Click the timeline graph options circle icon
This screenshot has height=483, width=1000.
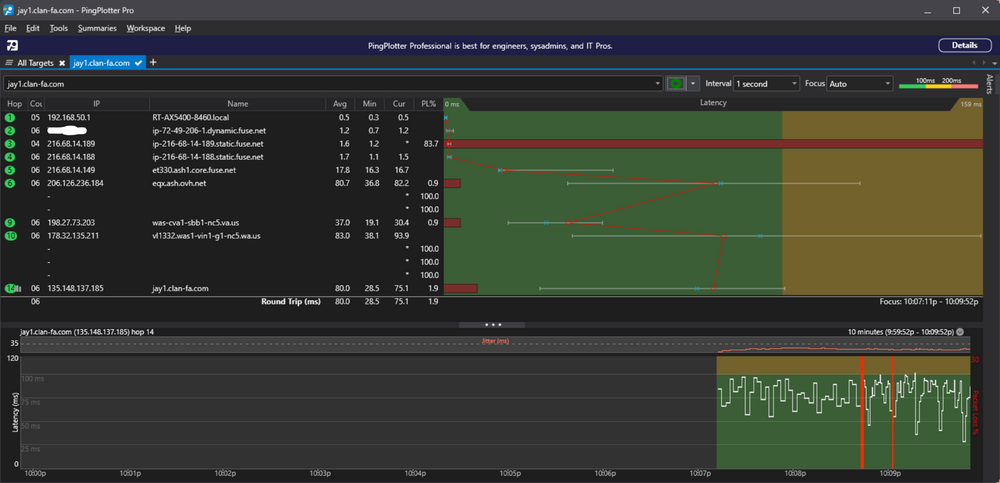pyautogui.click(x=960, y=332)
